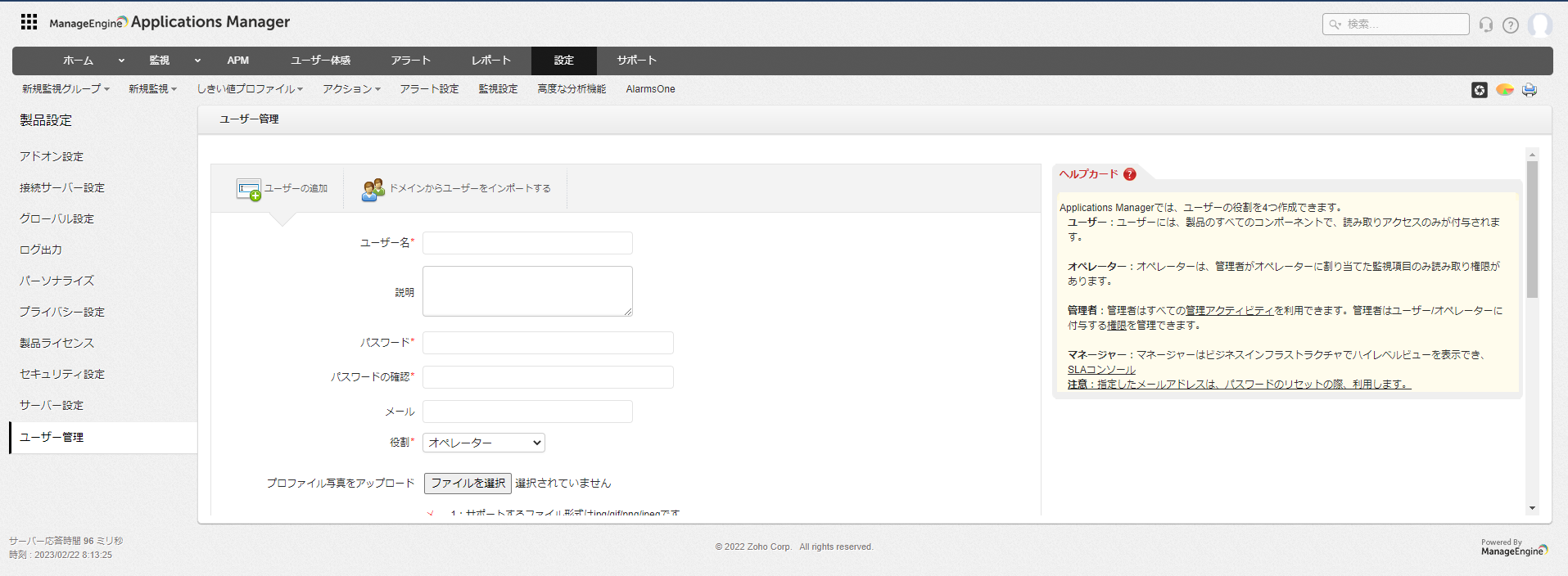Click into the パスワード input field
Screen dimensions: 1568x576
548,343
